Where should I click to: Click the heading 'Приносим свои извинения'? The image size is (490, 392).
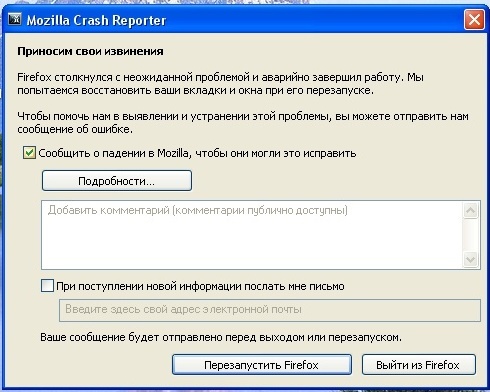[90, 51]
